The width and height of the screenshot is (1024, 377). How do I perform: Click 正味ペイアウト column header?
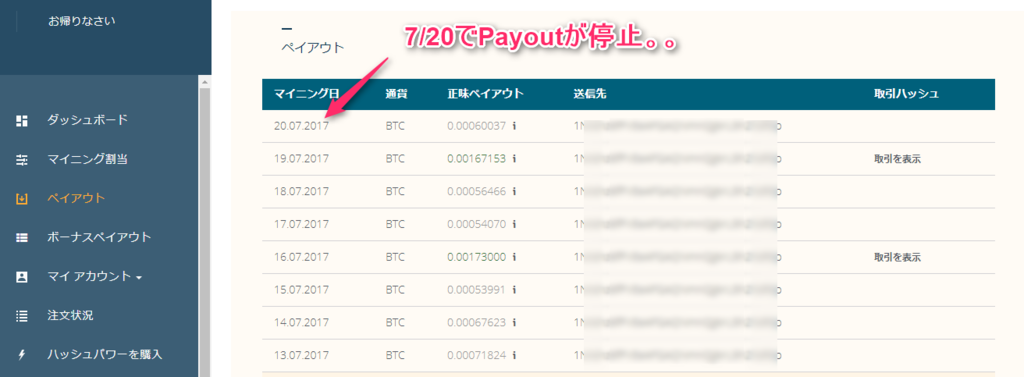point(485,93)
